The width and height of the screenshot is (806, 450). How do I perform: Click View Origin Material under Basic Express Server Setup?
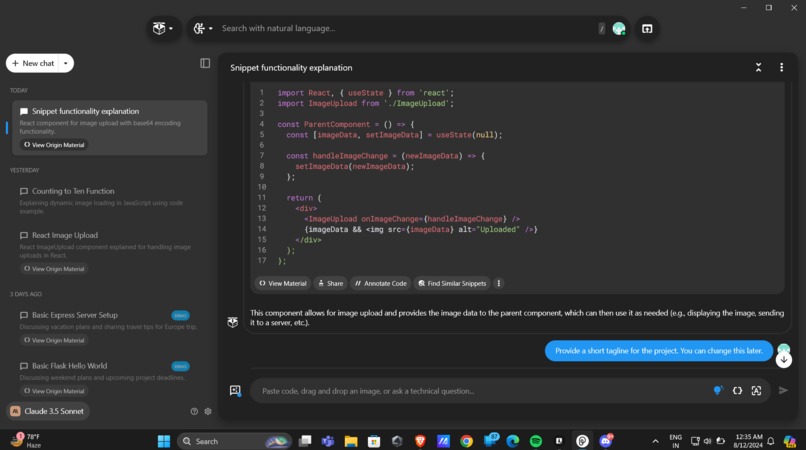point(54,340)
